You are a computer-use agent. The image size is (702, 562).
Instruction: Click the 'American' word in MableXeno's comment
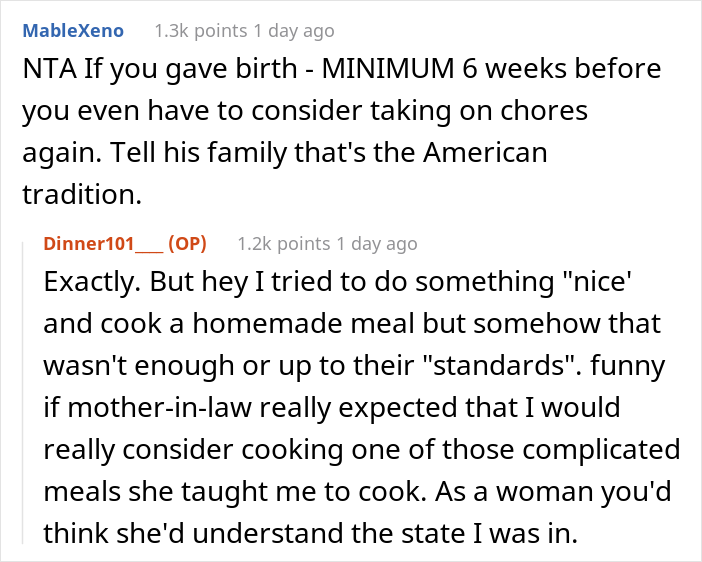[485, 153]
